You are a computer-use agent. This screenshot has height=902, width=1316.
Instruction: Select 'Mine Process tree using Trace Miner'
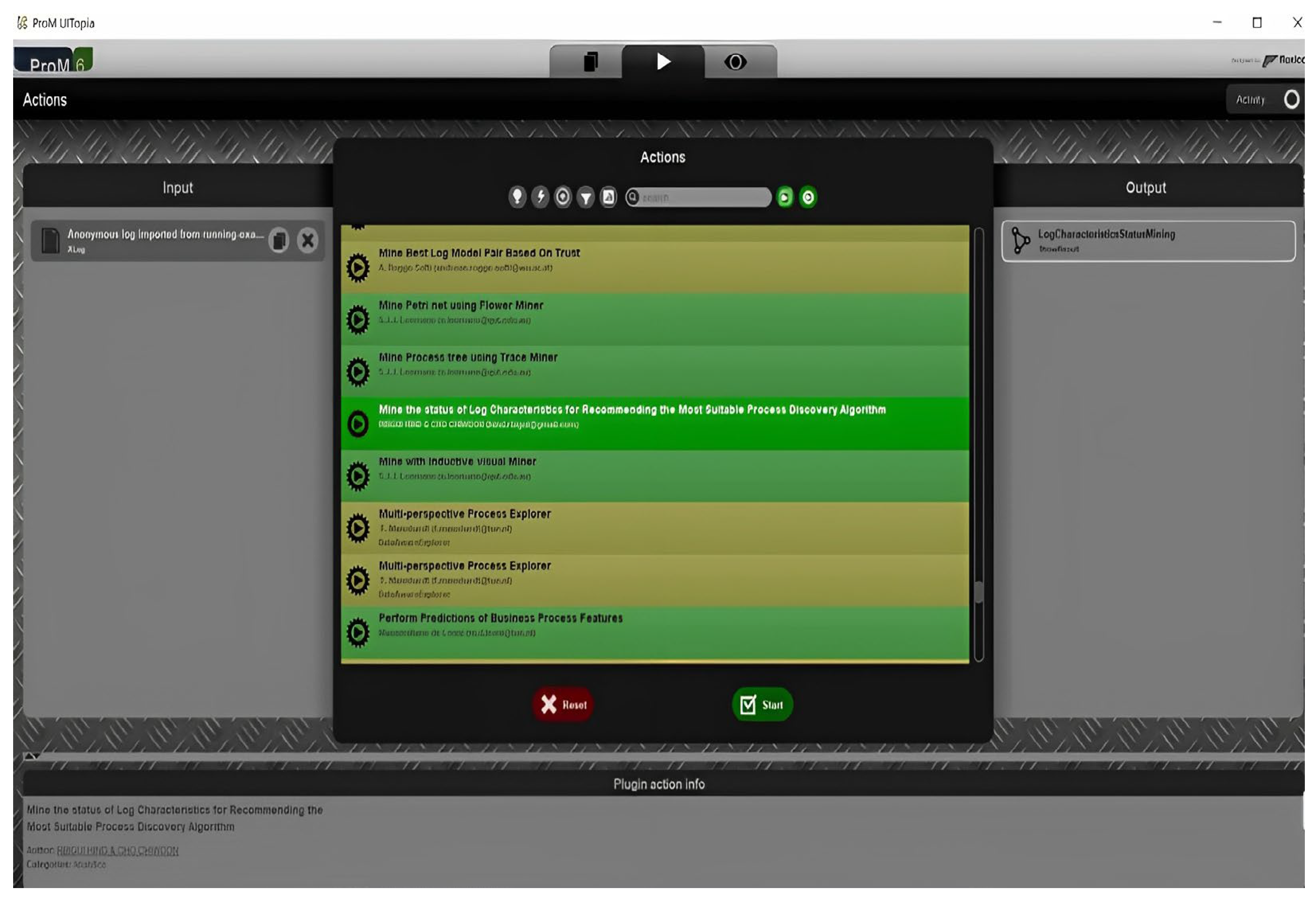tap(655, 371)
